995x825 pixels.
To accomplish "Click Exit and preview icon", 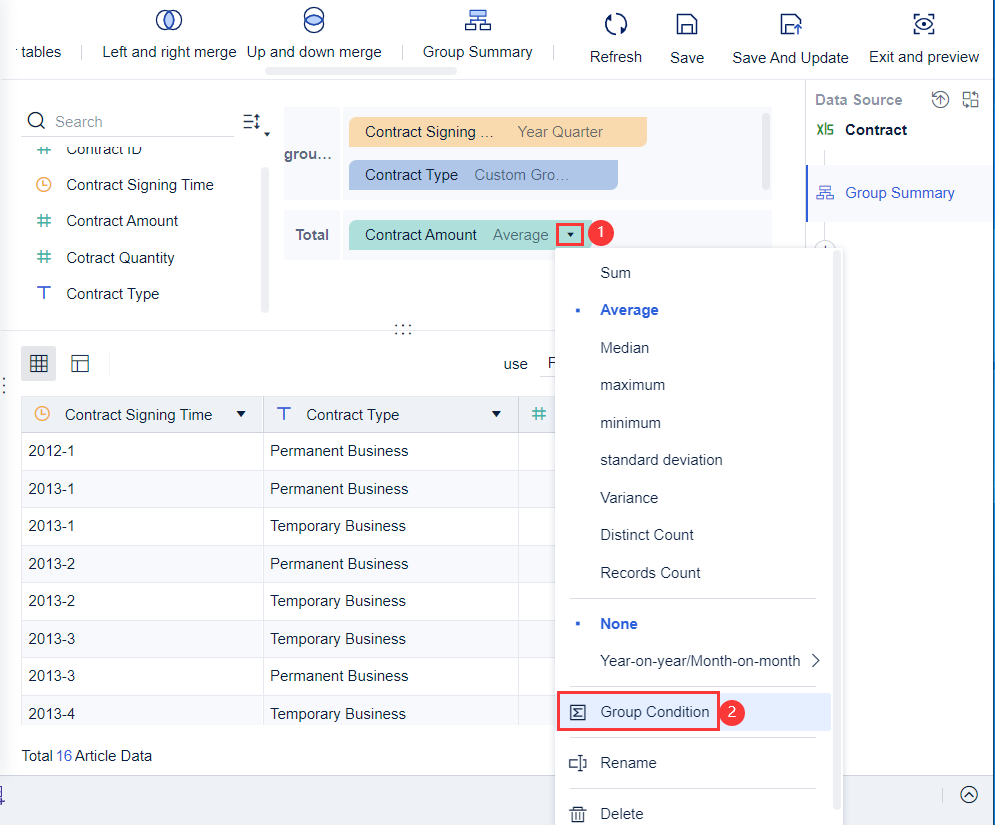I will click(x=924, y=24).
